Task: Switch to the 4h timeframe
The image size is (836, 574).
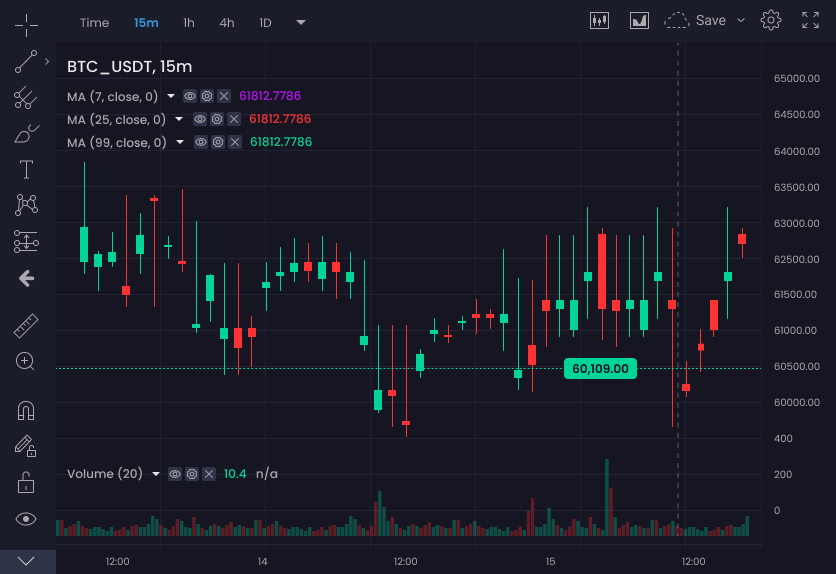Action: [227, 22]
